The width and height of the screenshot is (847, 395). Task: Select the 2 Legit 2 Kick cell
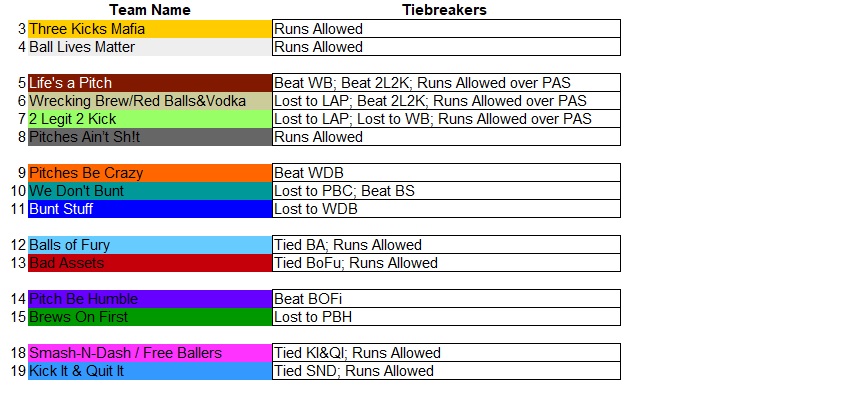pos(150,119)
